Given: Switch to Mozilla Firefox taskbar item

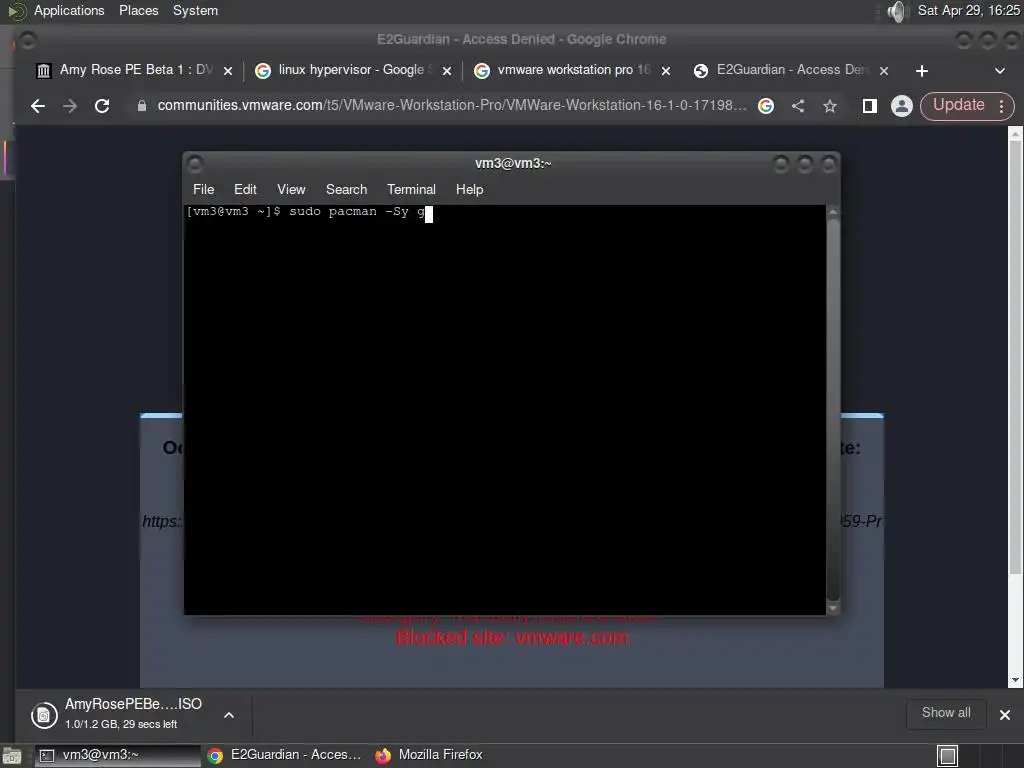Looking at the screenshot, I should pos(430,755).
